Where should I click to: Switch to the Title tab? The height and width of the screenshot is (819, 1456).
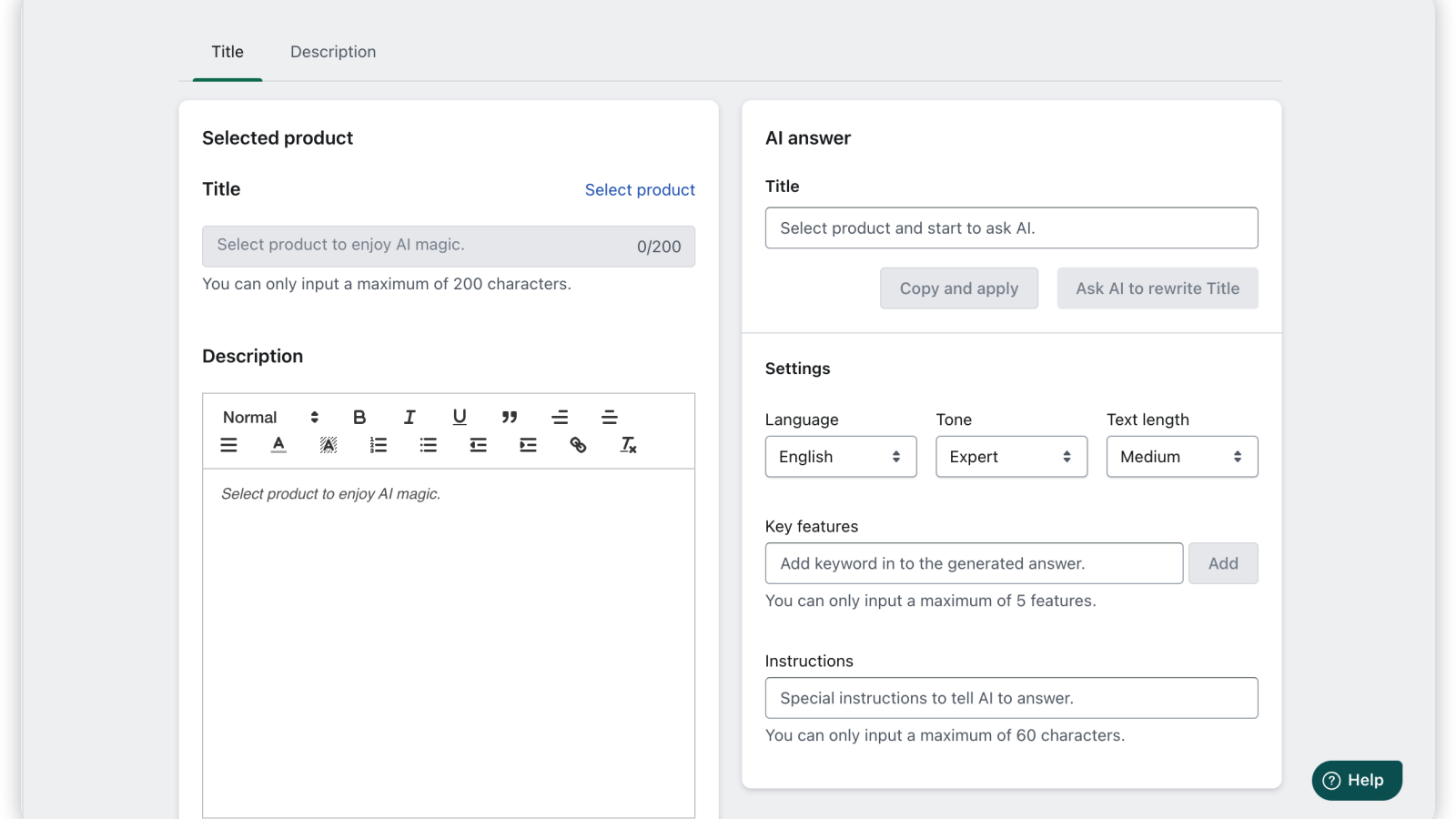point(227,52)
